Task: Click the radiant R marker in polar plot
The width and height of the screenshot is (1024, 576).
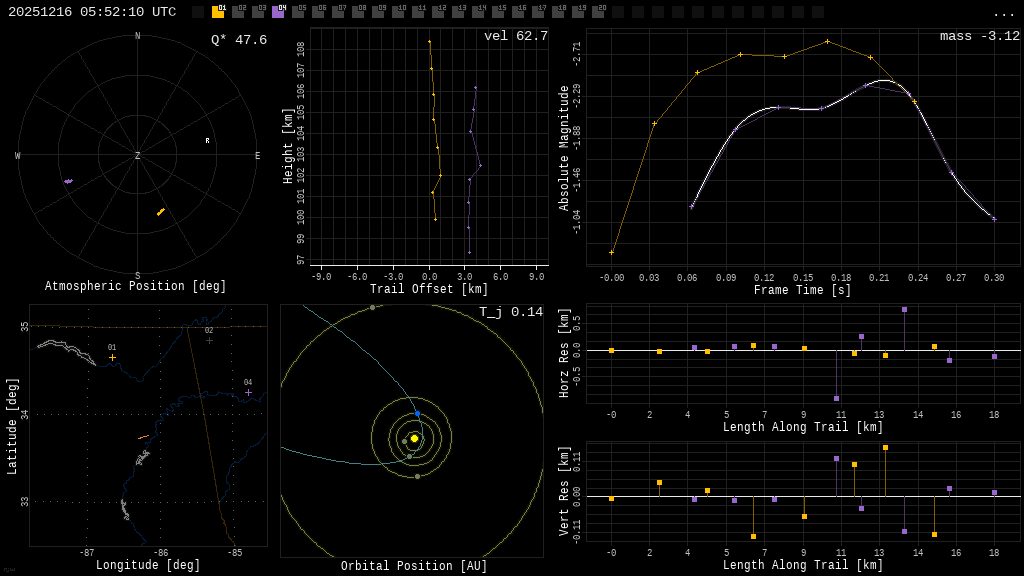Action: pos(208,141)
